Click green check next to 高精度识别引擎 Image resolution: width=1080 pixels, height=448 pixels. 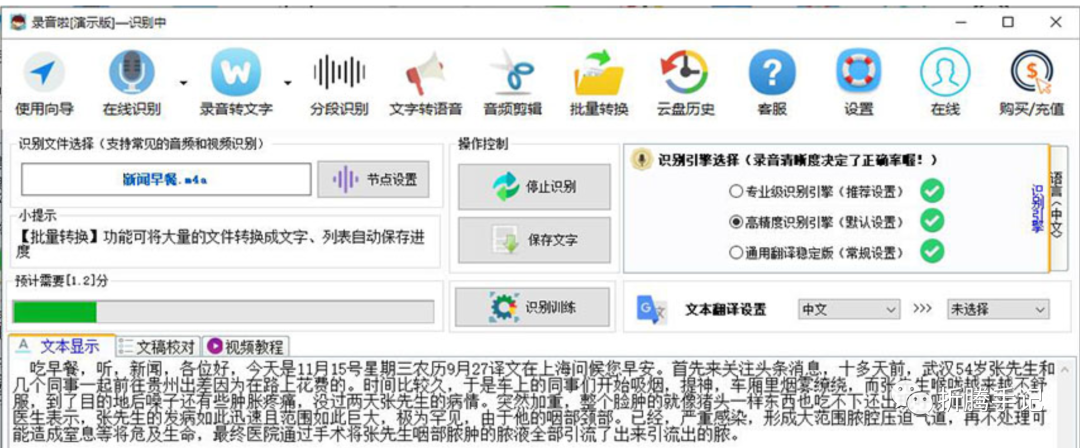point(932,221)
